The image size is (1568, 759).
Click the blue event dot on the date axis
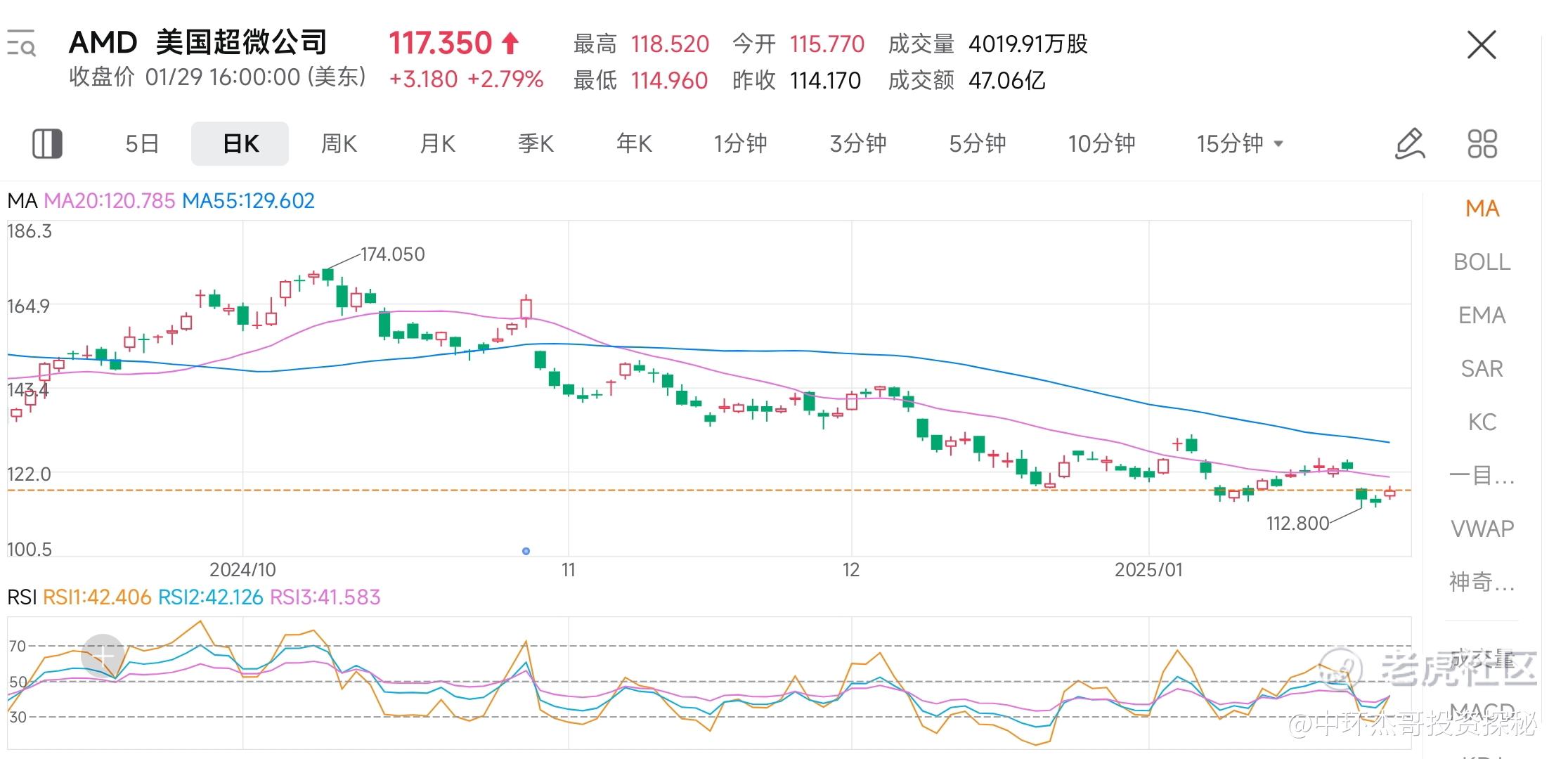(526, 551)
